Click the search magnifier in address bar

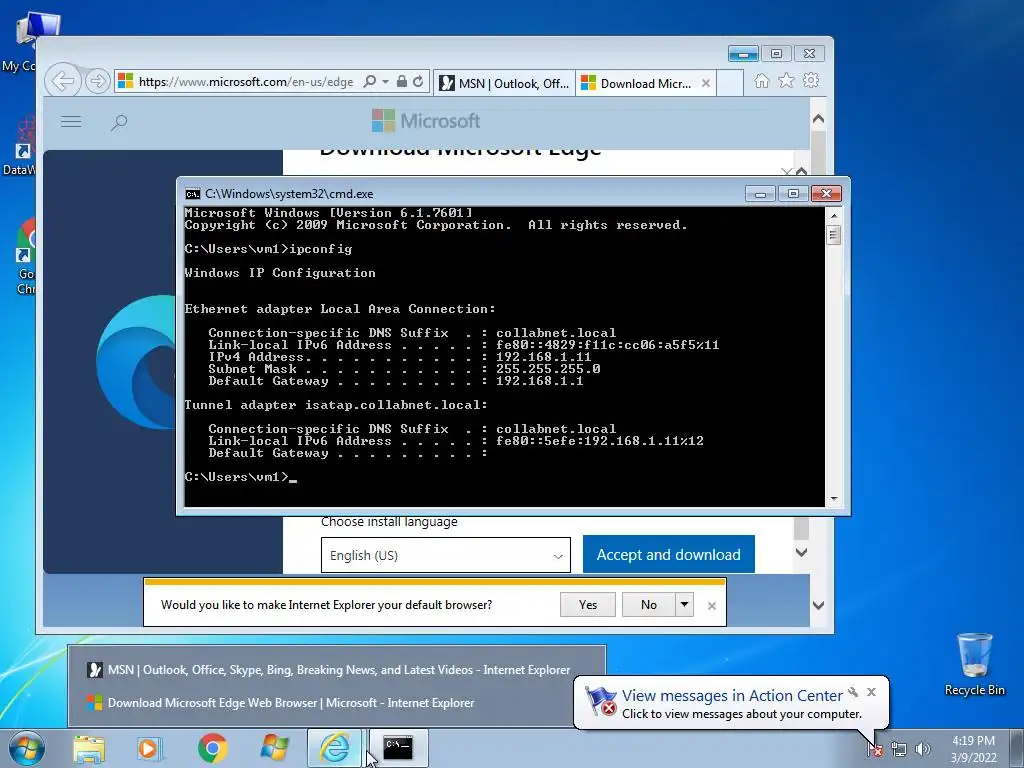370,82
